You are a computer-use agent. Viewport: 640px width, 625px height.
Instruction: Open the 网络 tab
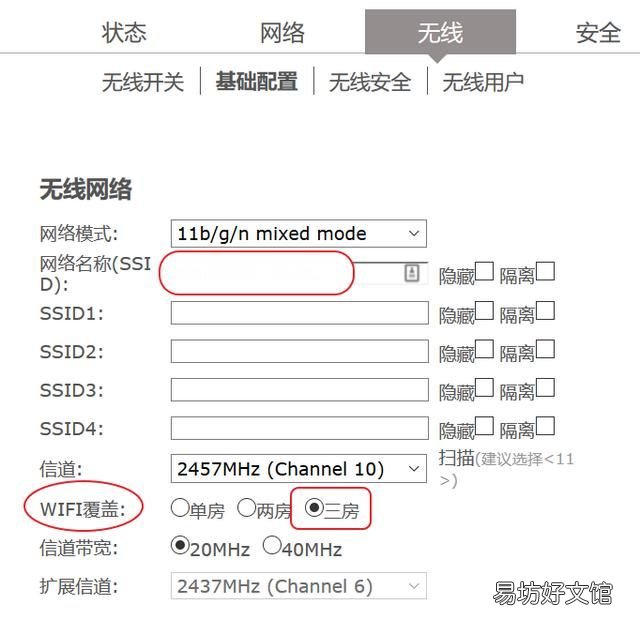tap(282, 33)
